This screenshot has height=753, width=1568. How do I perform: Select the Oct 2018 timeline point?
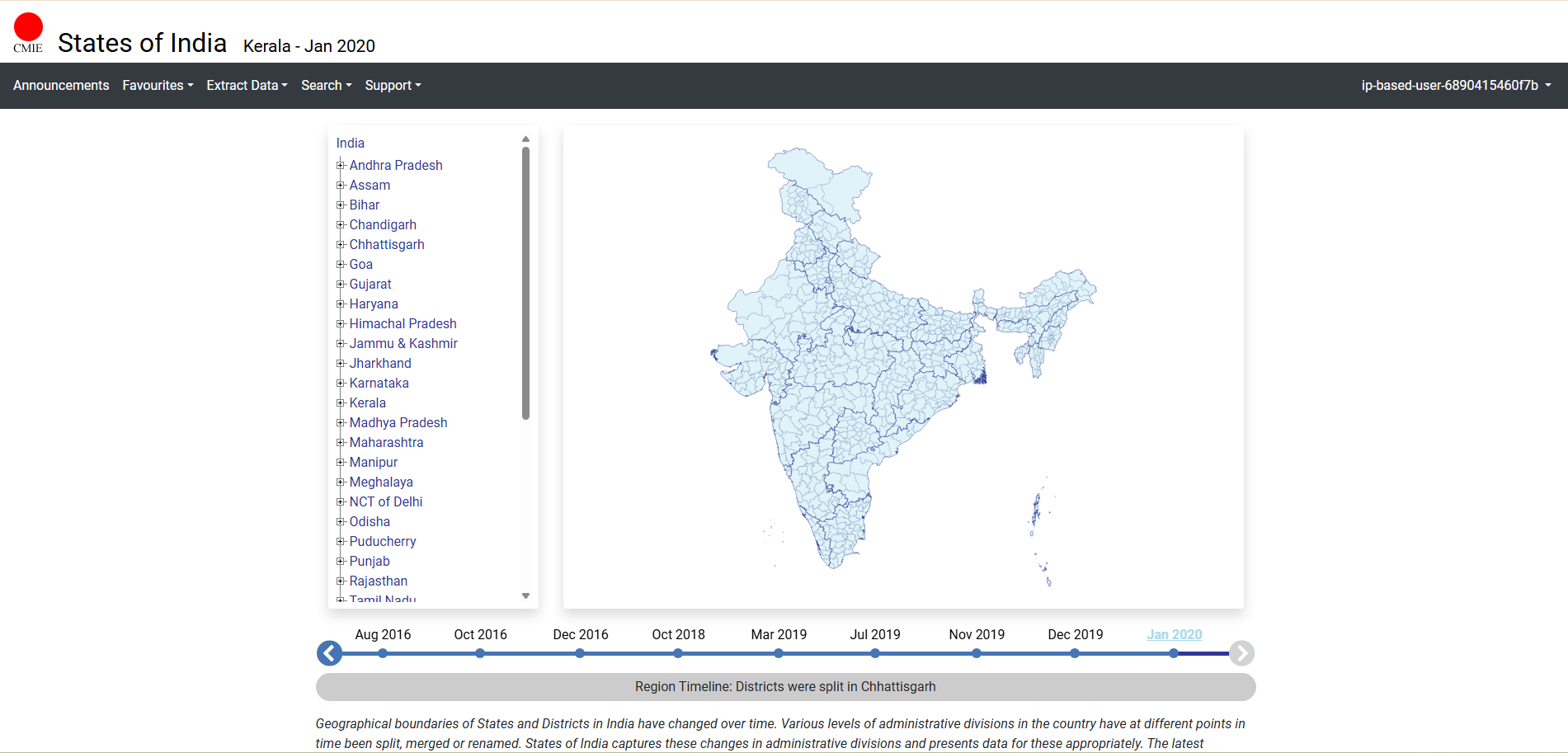pyautogui.click(x=678, y=653)
